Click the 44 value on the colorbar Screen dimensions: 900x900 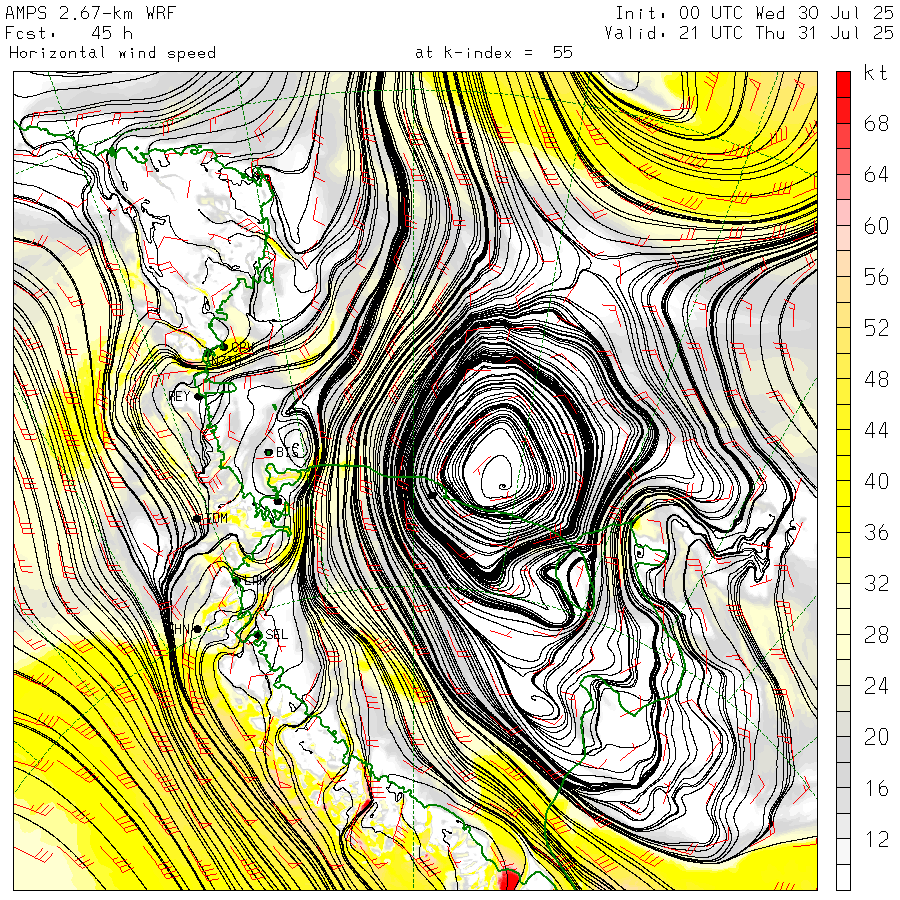(x=876, y=430)
